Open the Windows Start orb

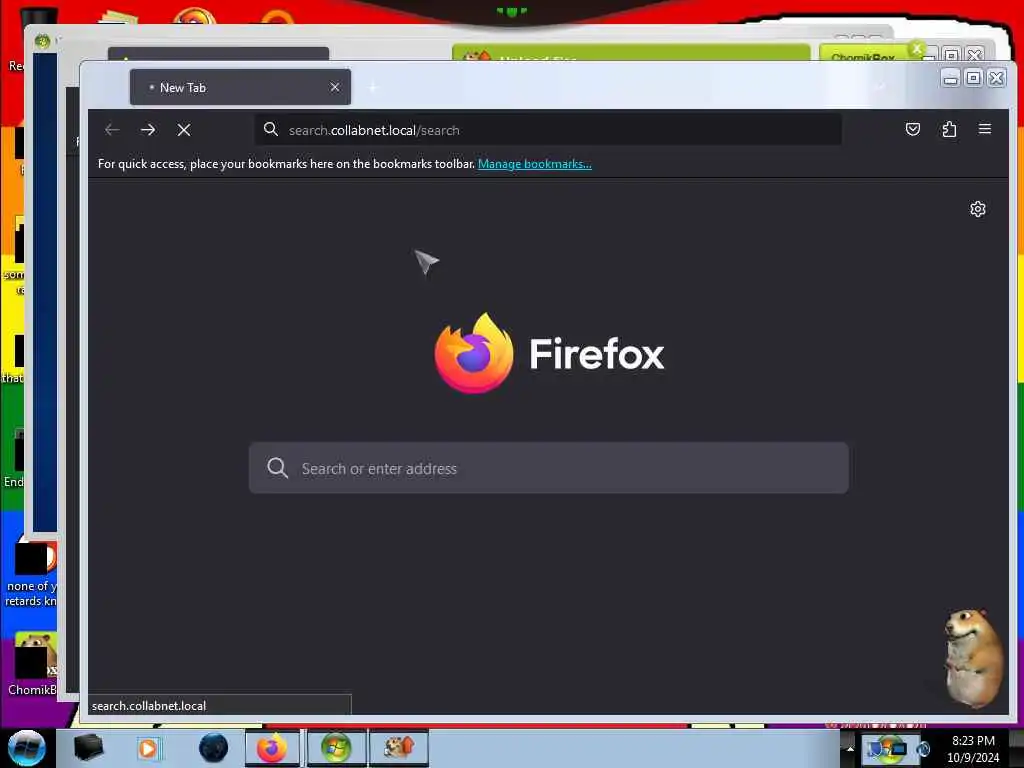tap(26, 748)
